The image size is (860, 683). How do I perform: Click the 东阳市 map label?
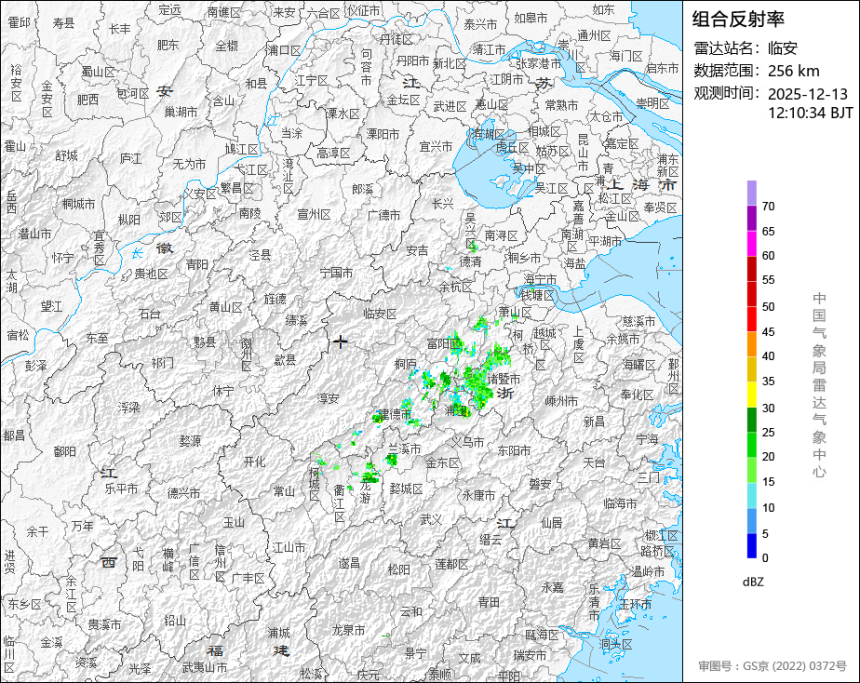[x=514, y=450]
